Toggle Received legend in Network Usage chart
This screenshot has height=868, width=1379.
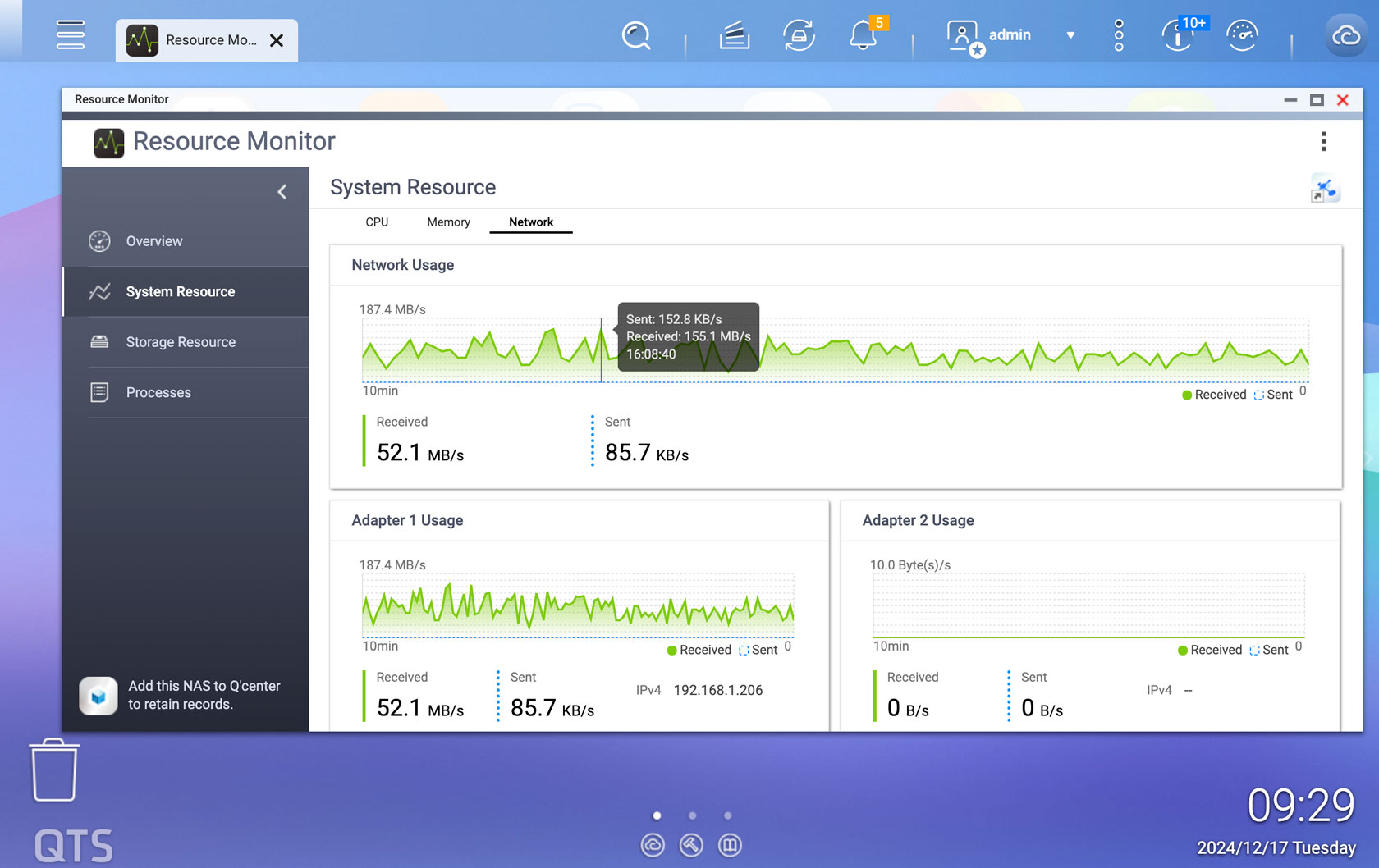click(1214, 395)
